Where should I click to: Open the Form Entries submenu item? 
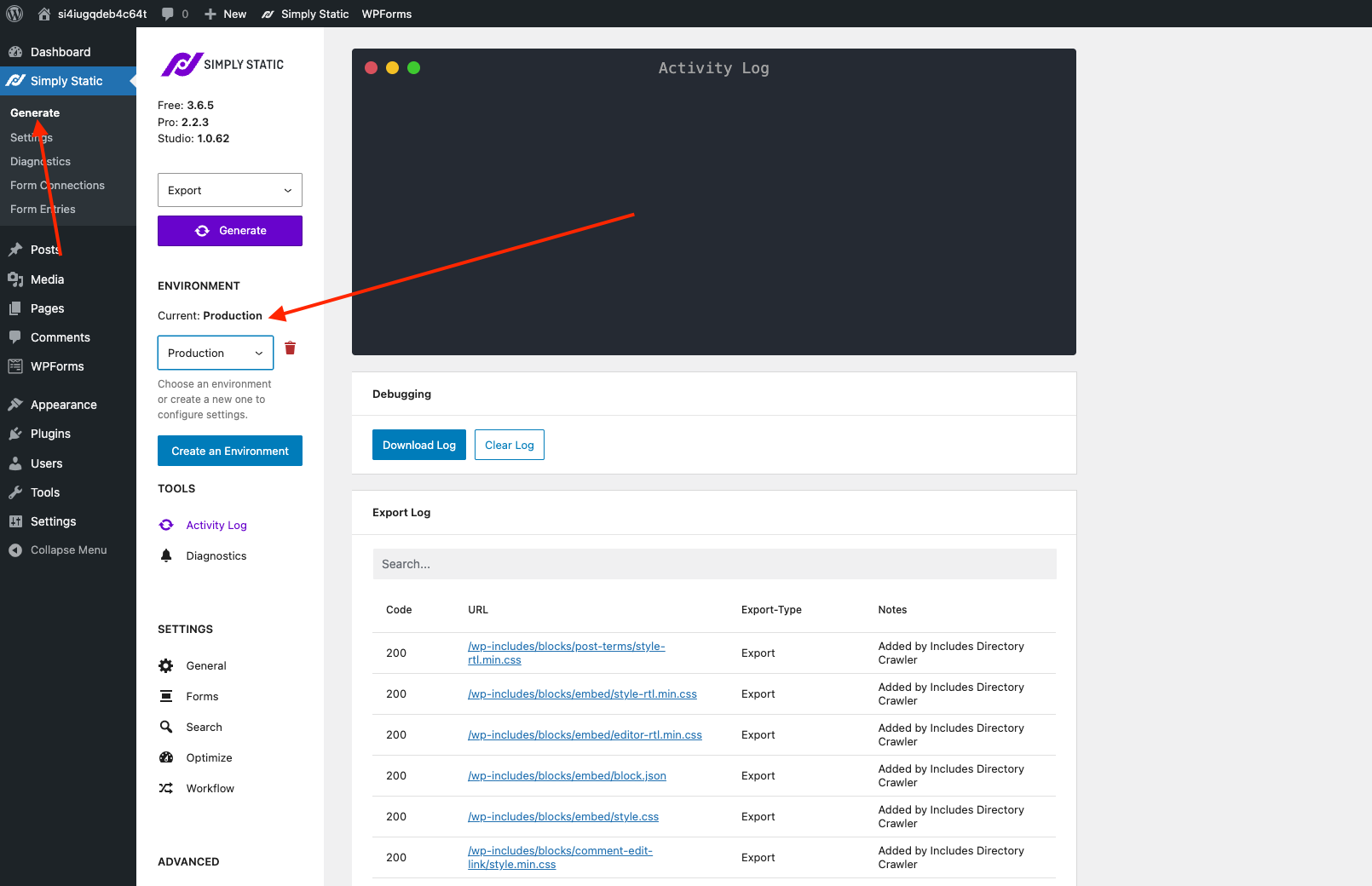point(43,209)
